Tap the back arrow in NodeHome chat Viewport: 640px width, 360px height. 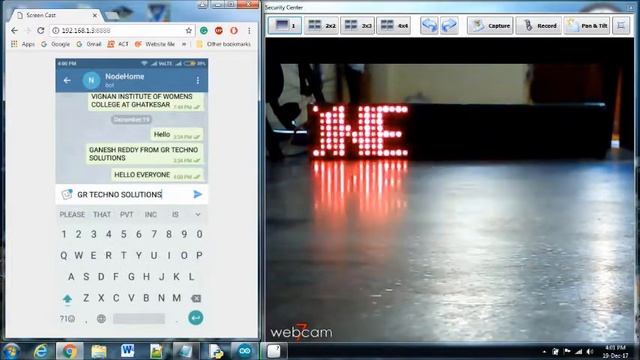pyautogui.click(x=67, y=80)
